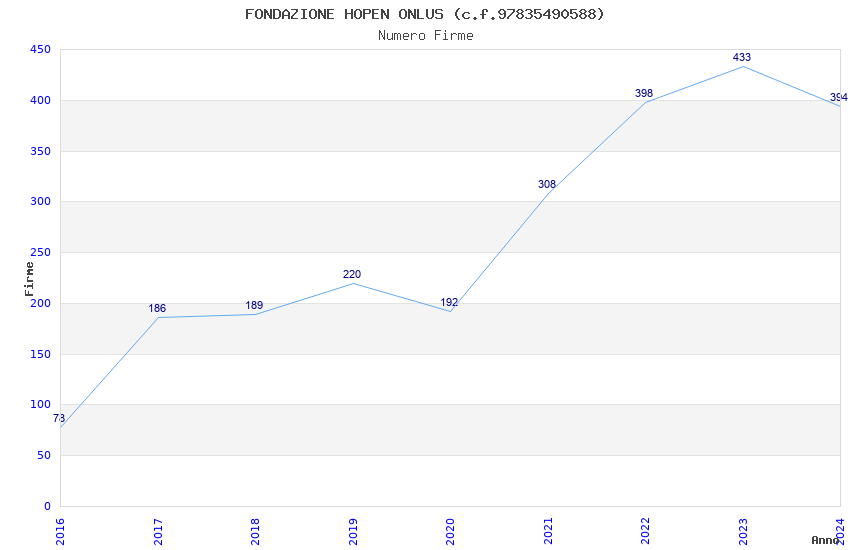Click the data label 308
Image resolution: width=850 pixels, height=550 pixels.
click(x=547, y=184)
